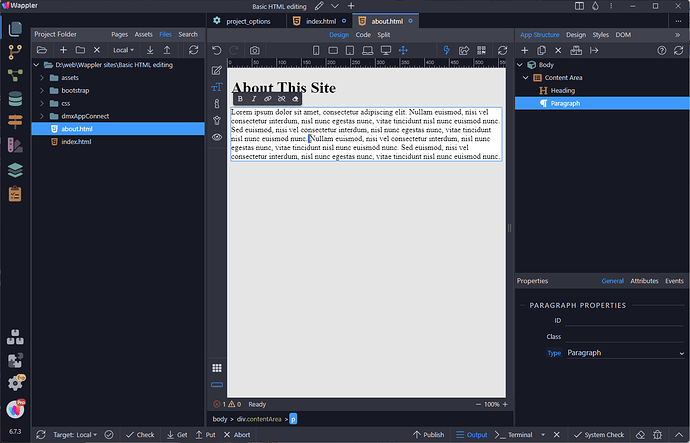Open the project name dropdown chevron
The height and width of the screenshot is (443, 690).
point(335,6)
